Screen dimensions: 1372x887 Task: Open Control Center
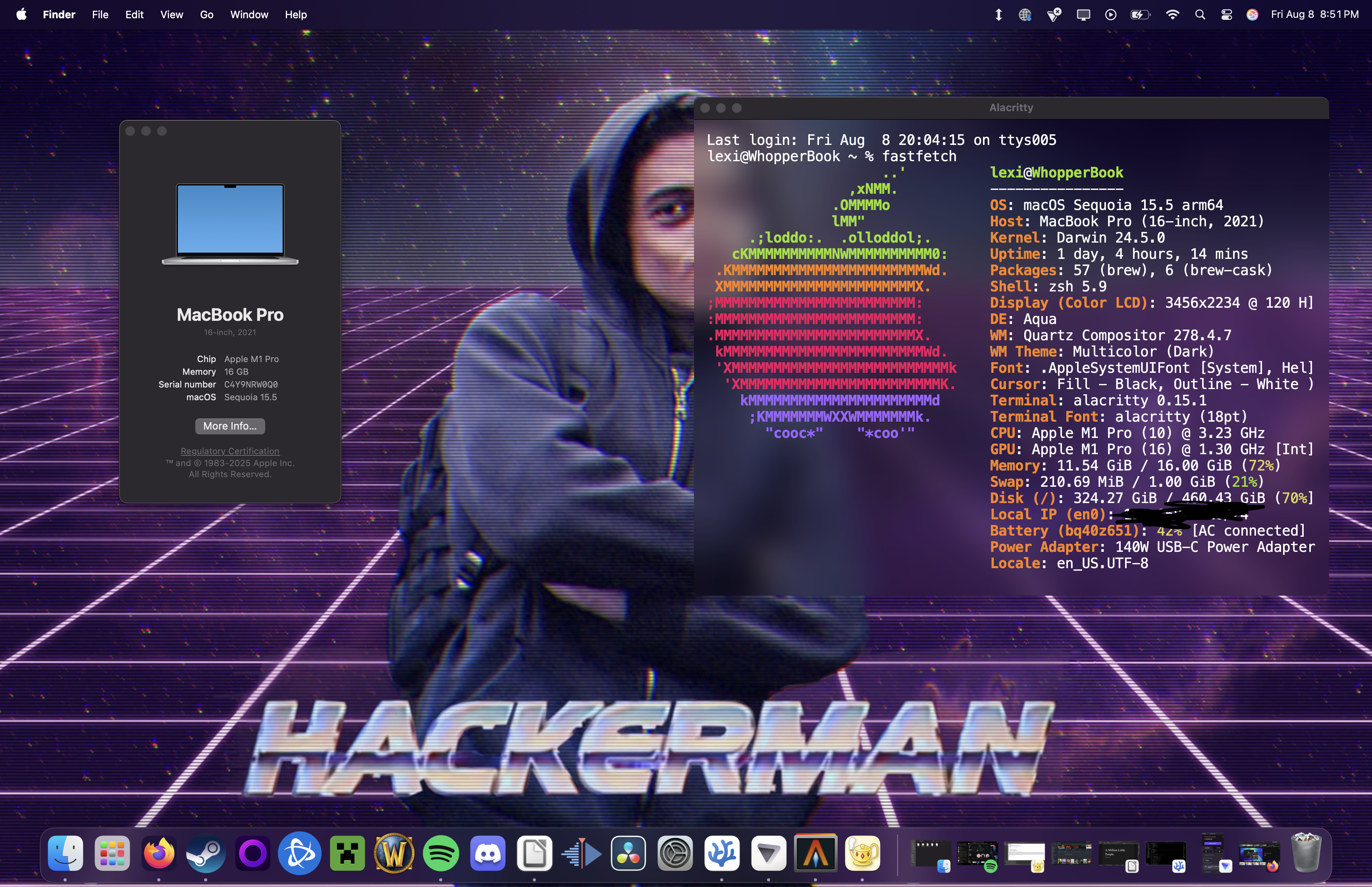(1226, 14)
